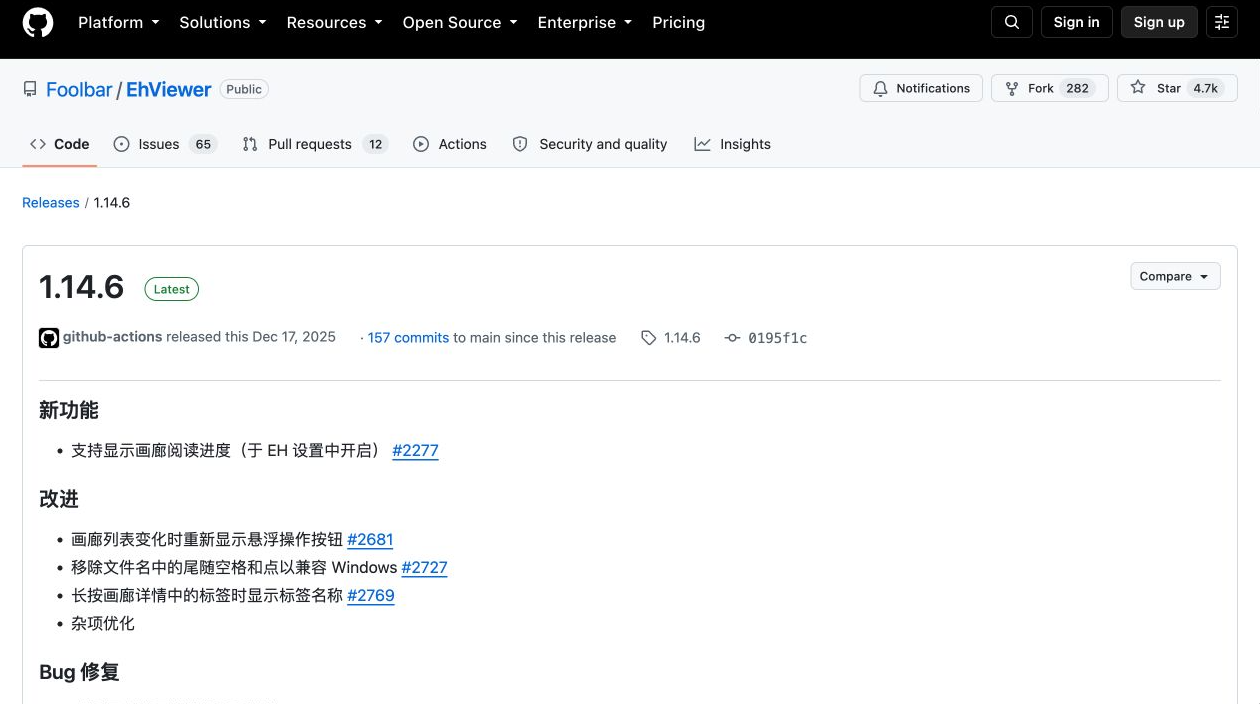This screenshot has width=1260, height=704.
Task: Click the Star icon
Action: click(x=1138, y=88)
